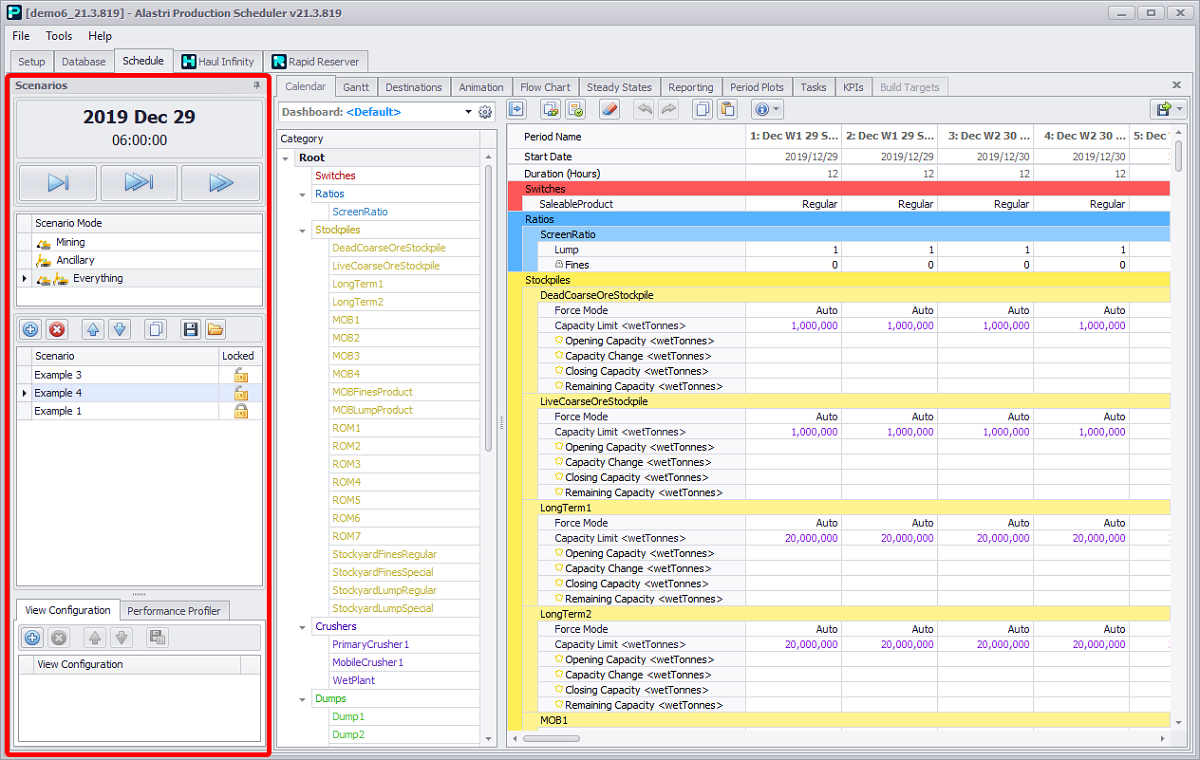This screenshot has height=760, width=1200.
Task: Click the paste clipboard icon in Calendar toolbar
Action: point(727,110)
